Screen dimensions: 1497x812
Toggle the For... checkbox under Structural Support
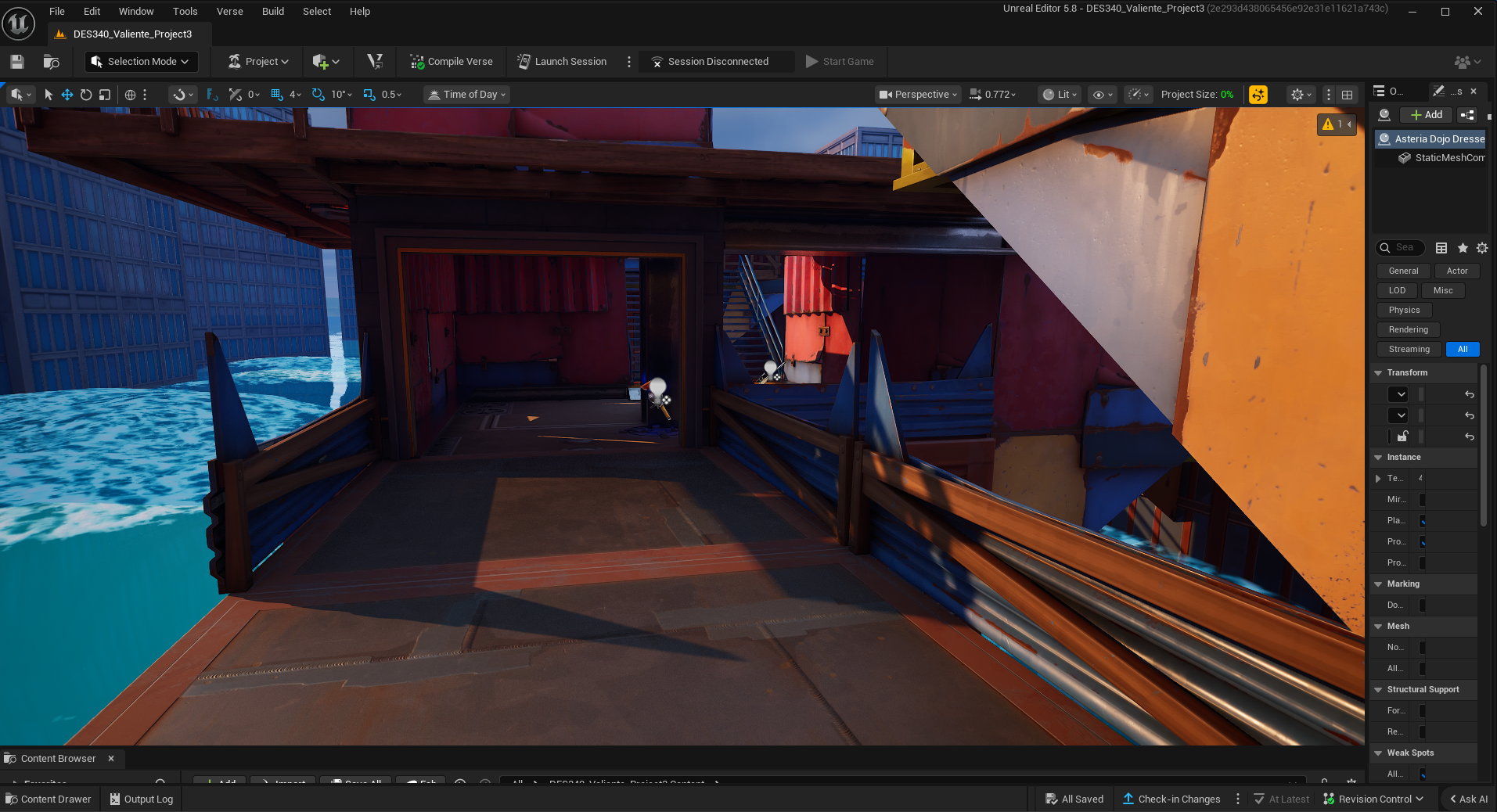click(1422, 710)
